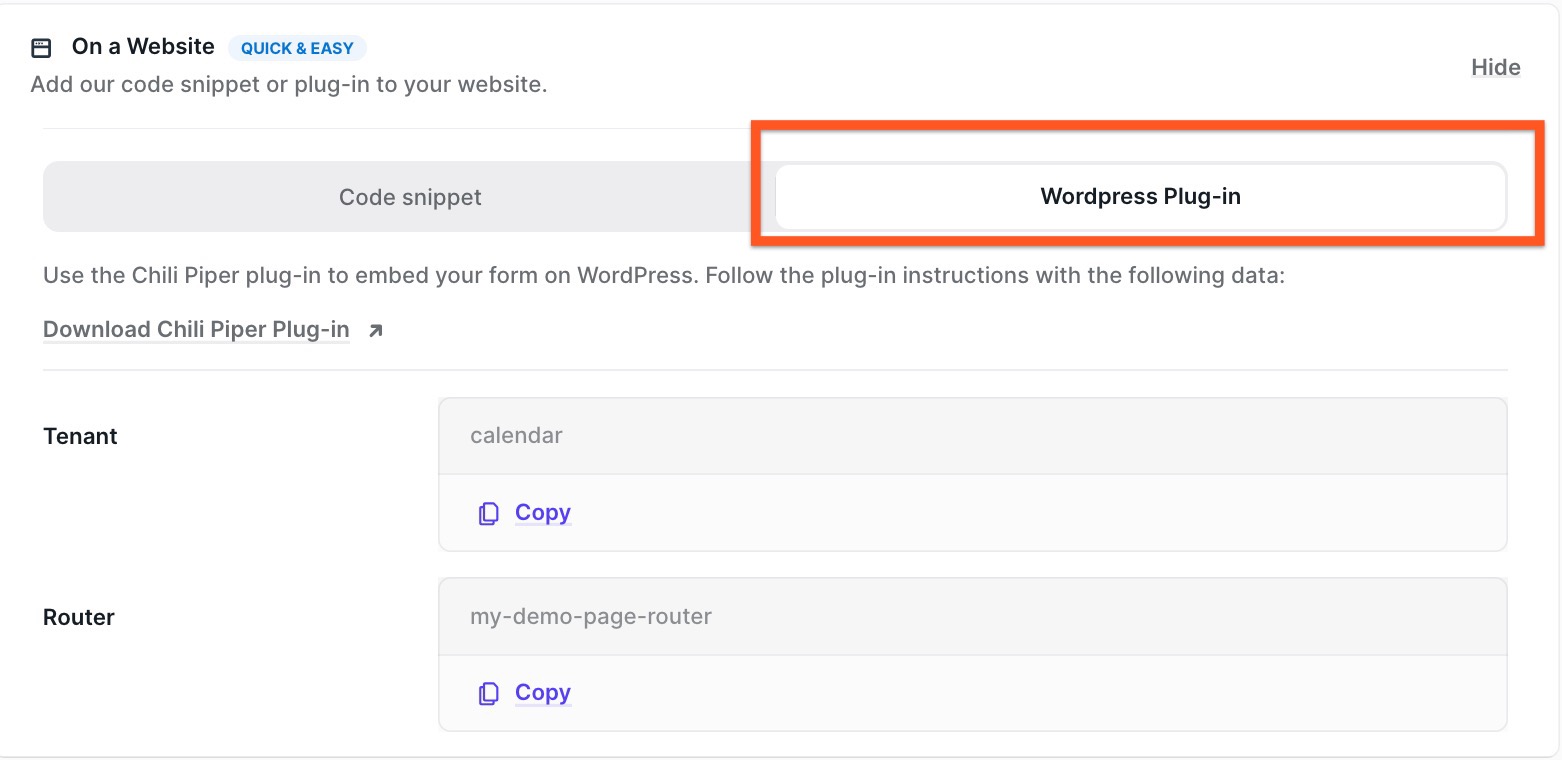Click the browser window icon beside On a Website

point(41,48)
